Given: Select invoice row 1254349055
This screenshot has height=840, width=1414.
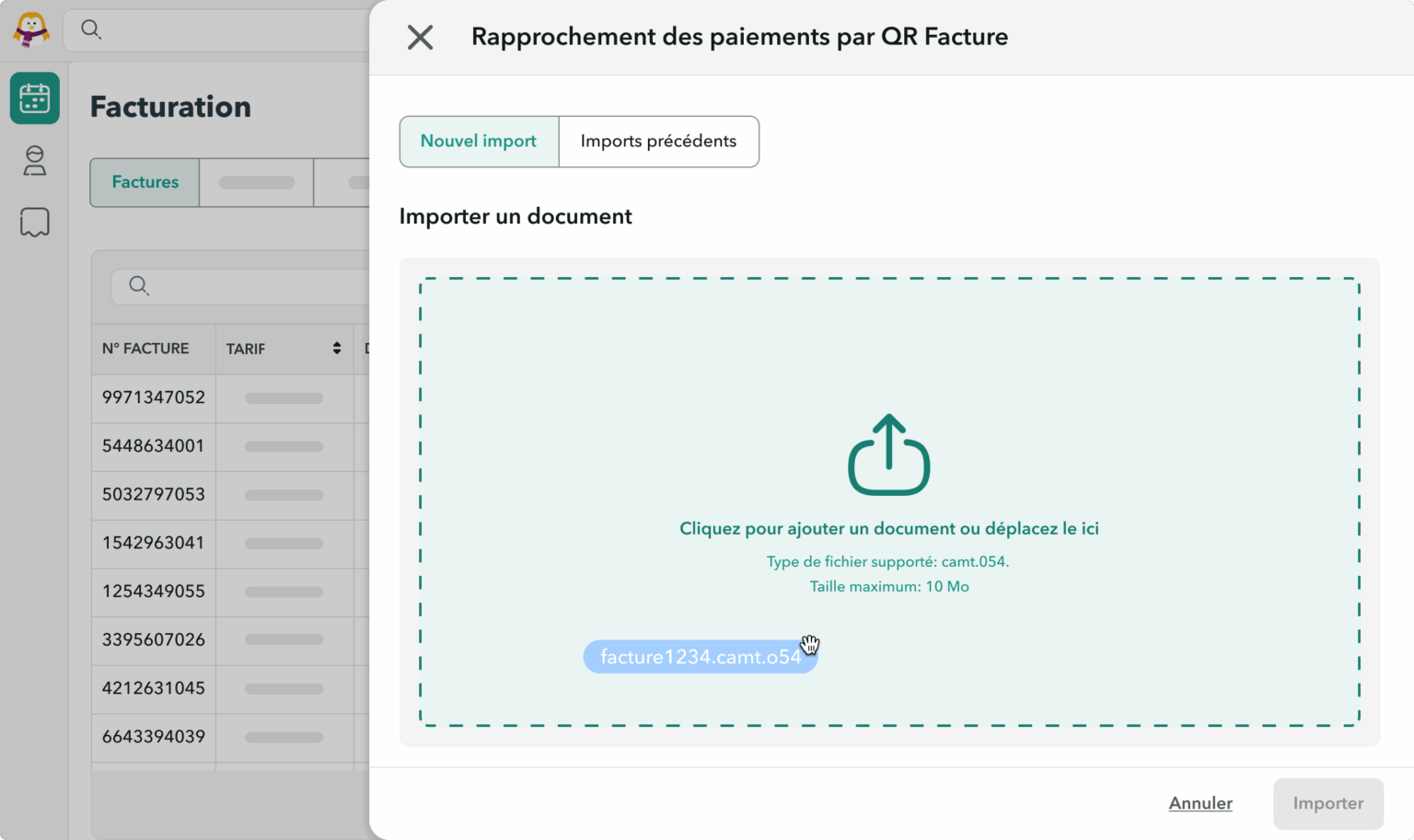Looking at the screenshot, I should click(153, 592).
